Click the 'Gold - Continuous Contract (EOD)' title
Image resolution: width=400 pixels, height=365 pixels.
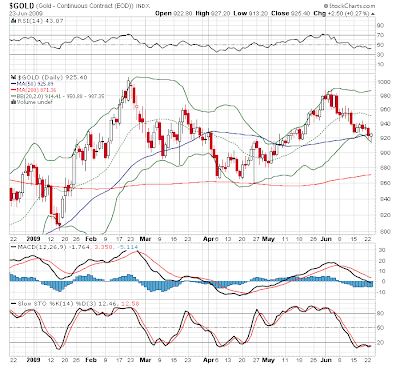[x=85, y=6]
